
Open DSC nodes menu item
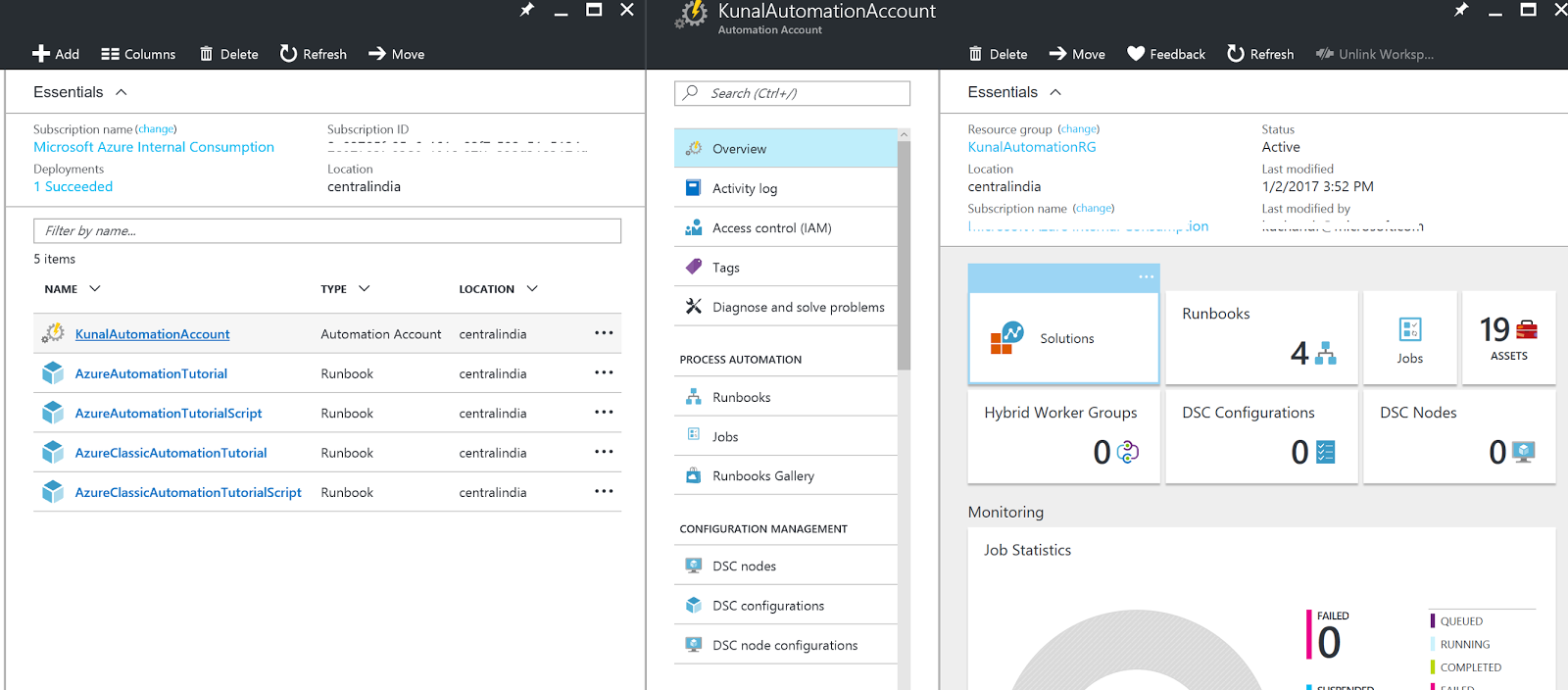(786, 566)
